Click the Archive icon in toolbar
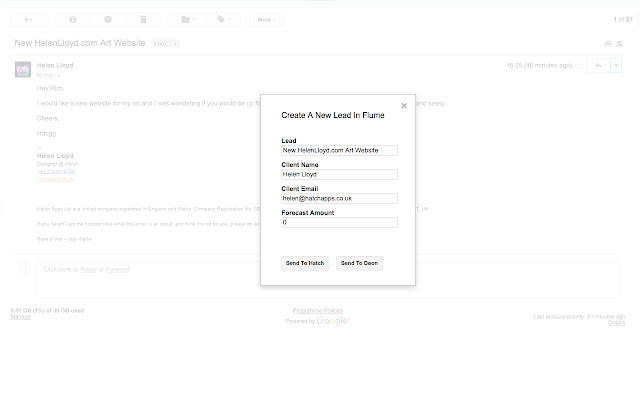 coord(73,20)
